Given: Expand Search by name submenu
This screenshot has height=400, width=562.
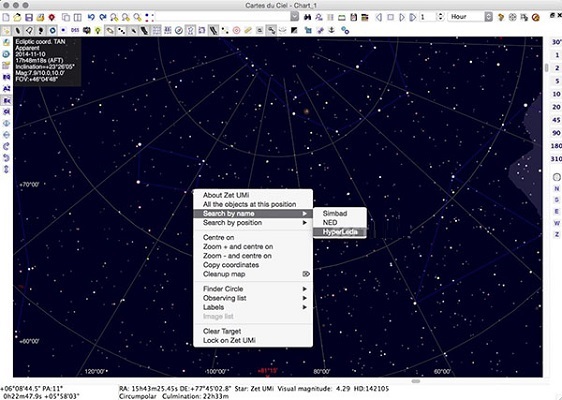Looking at the screenshot, I should click(x=253, y=214).
